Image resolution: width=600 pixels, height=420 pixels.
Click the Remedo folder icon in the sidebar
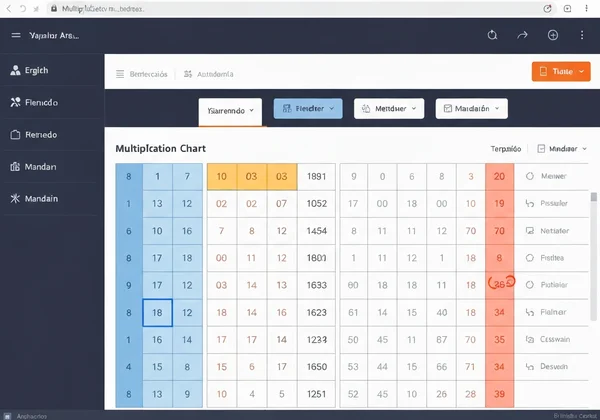point(15,134)
